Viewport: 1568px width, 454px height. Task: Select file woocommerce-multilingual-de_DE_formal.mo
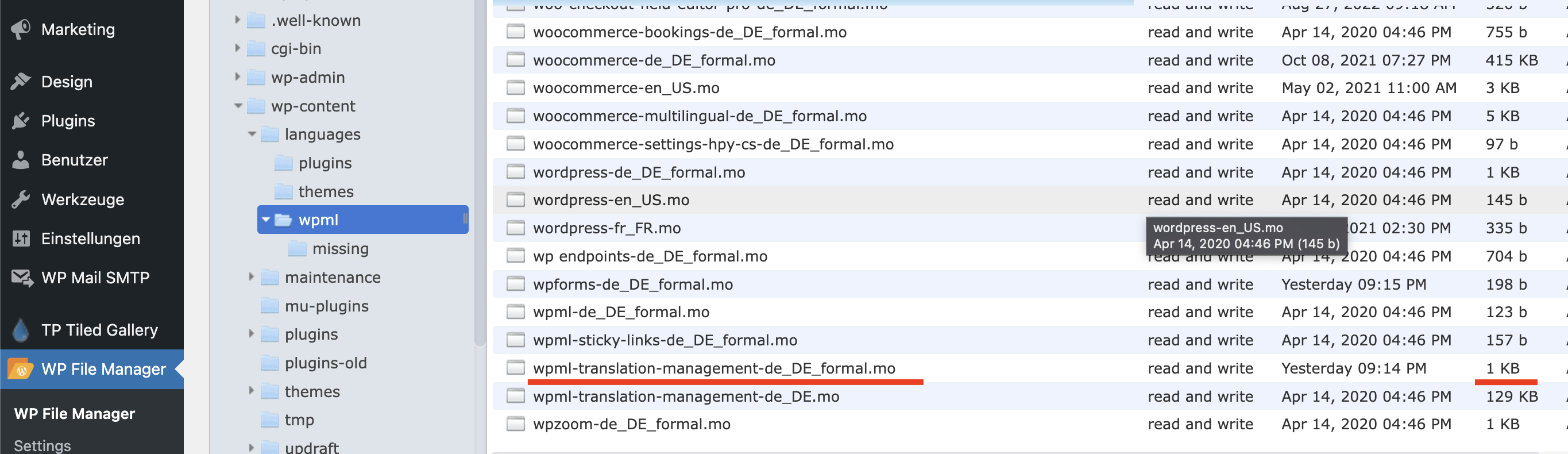click(700, 116)
